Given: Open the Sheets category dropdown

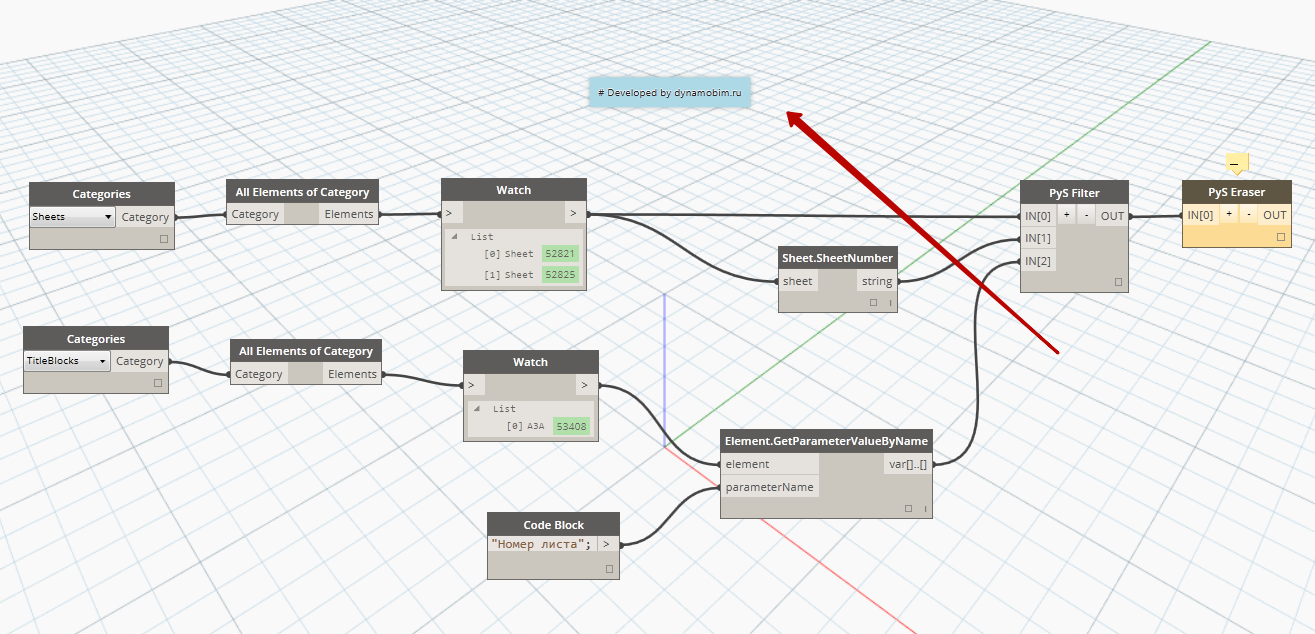Looking at the screenshot, I should point(72,217).
